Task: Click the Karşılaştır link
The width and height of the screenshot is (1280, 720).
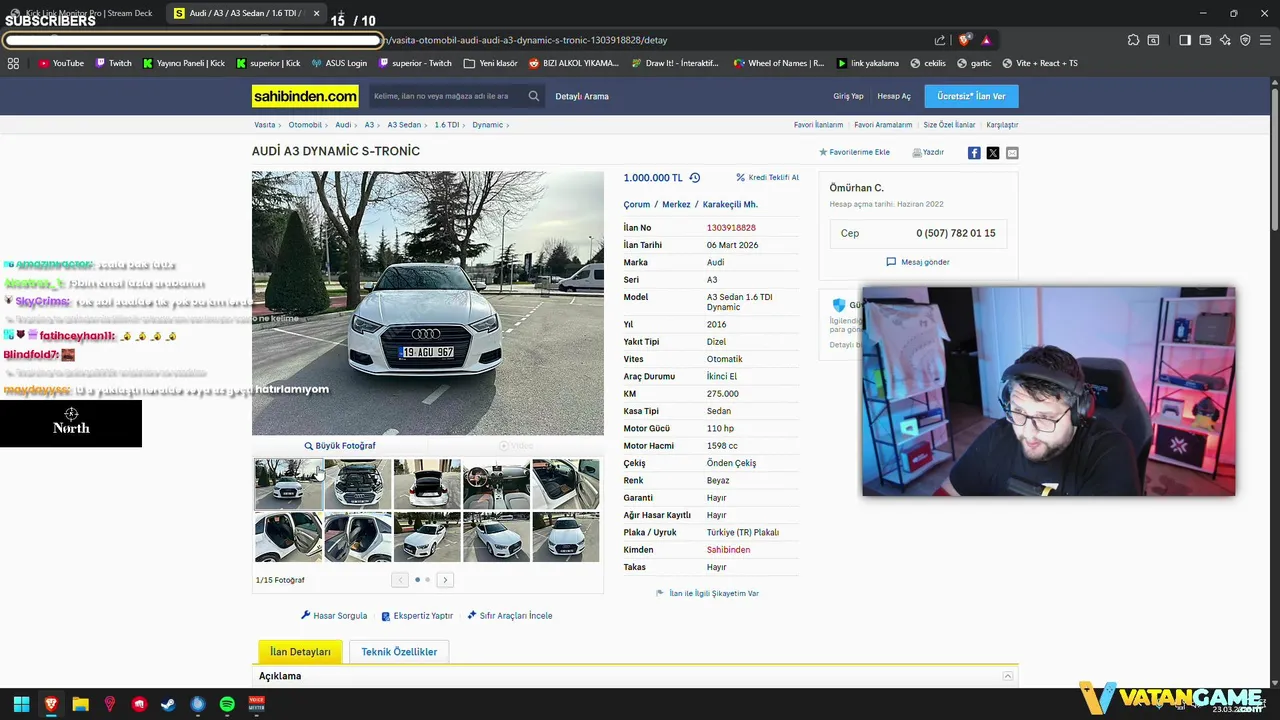Action: click(x=1002, y=125)
